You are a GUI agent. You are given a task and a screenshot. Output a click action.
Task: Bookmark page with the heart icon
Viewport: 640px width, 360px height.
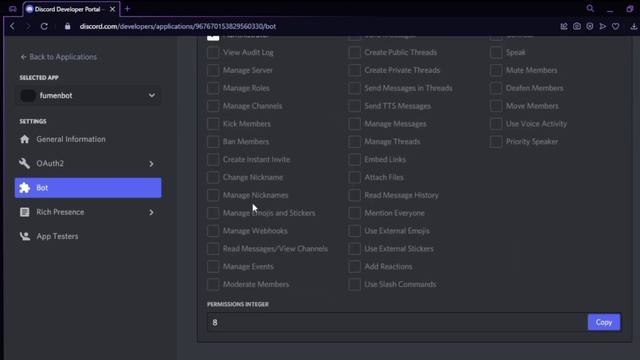[x=616, y=26]
